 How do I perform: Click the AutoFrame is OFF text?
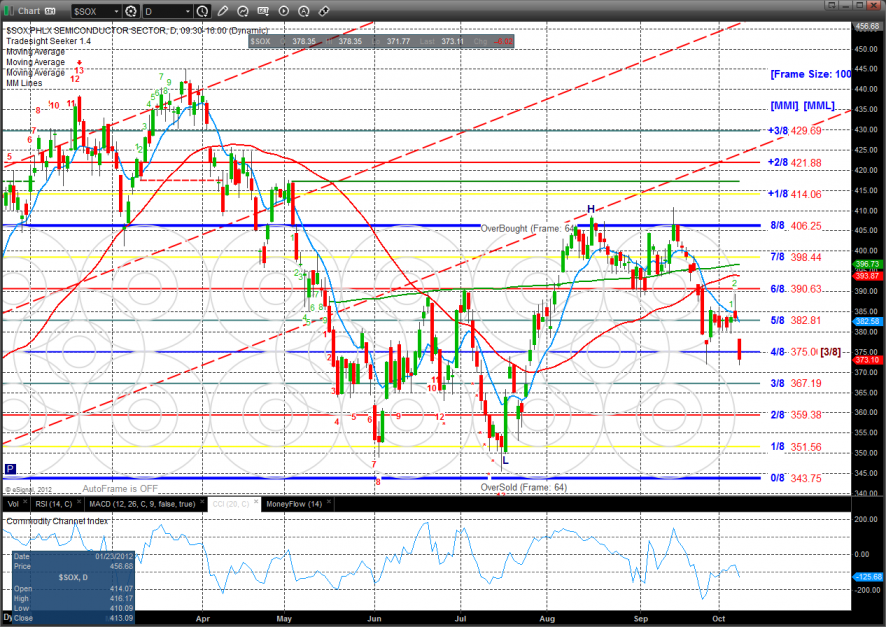[120, 489]
